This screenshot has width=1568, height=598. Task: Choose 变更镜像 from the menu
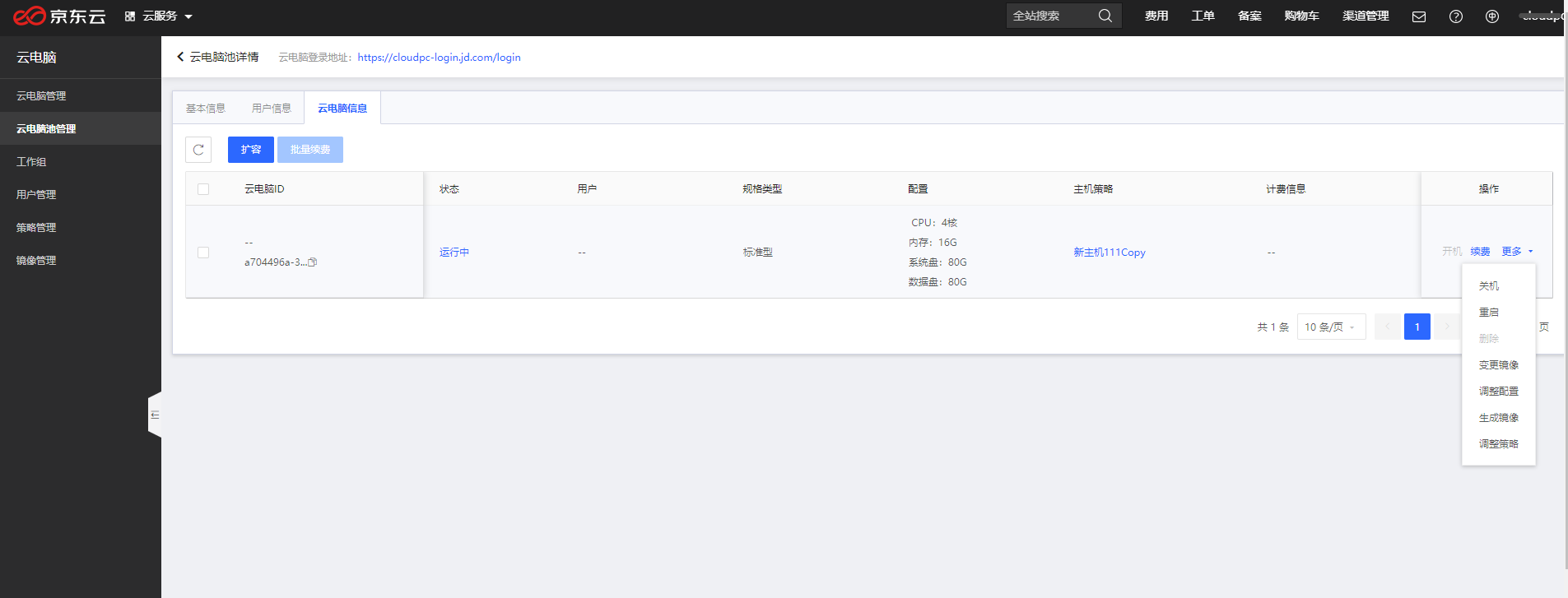pos(1498,365)
